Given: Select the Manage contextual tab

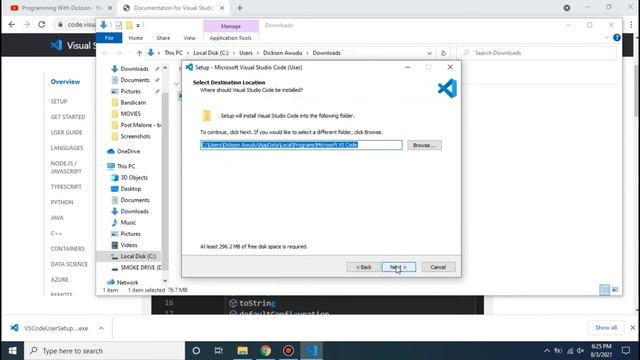Looking at the screenshot, I should point(231,26).
